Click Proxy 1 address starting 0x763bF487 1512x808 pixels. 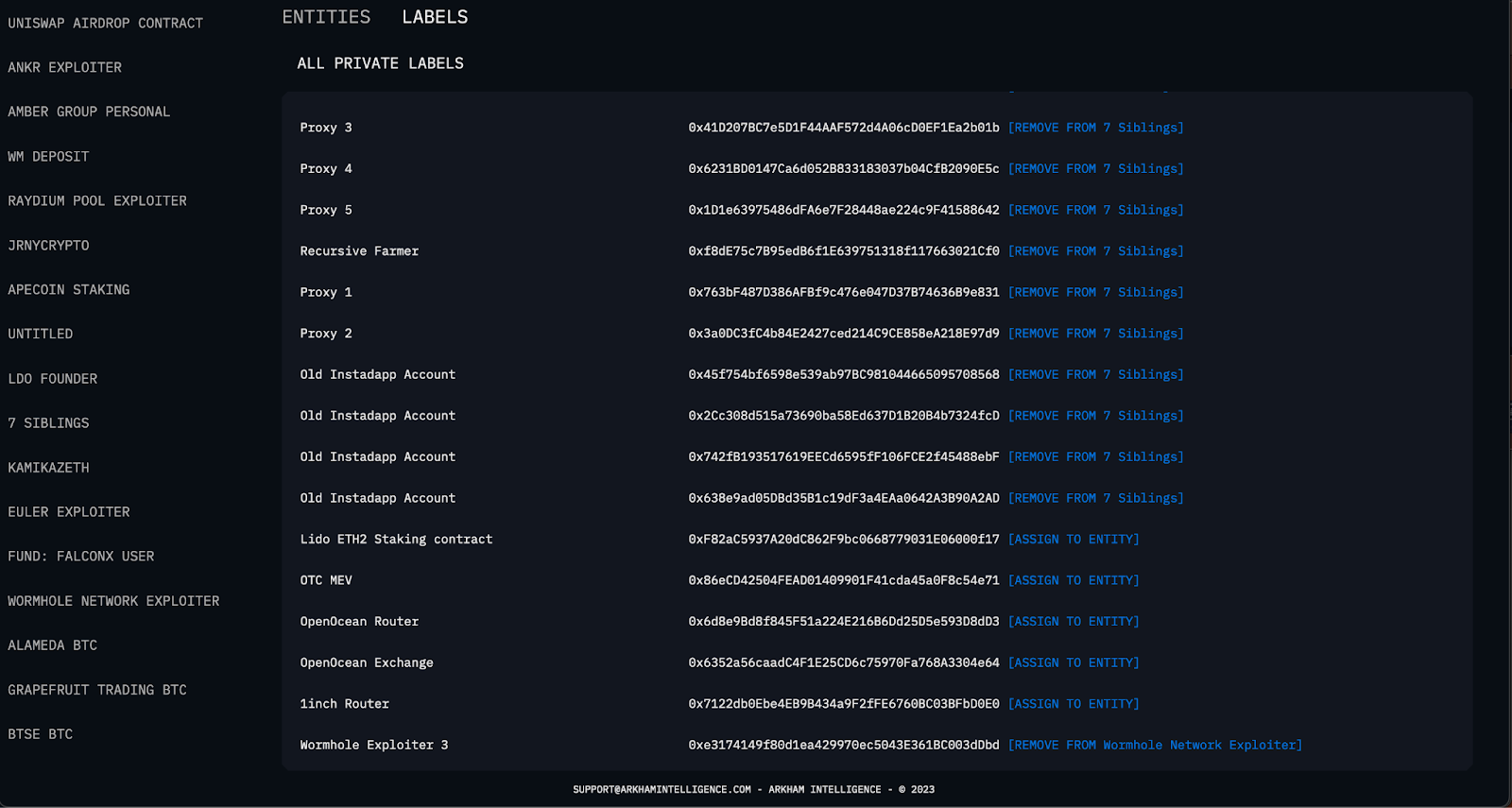pos(844,292)
